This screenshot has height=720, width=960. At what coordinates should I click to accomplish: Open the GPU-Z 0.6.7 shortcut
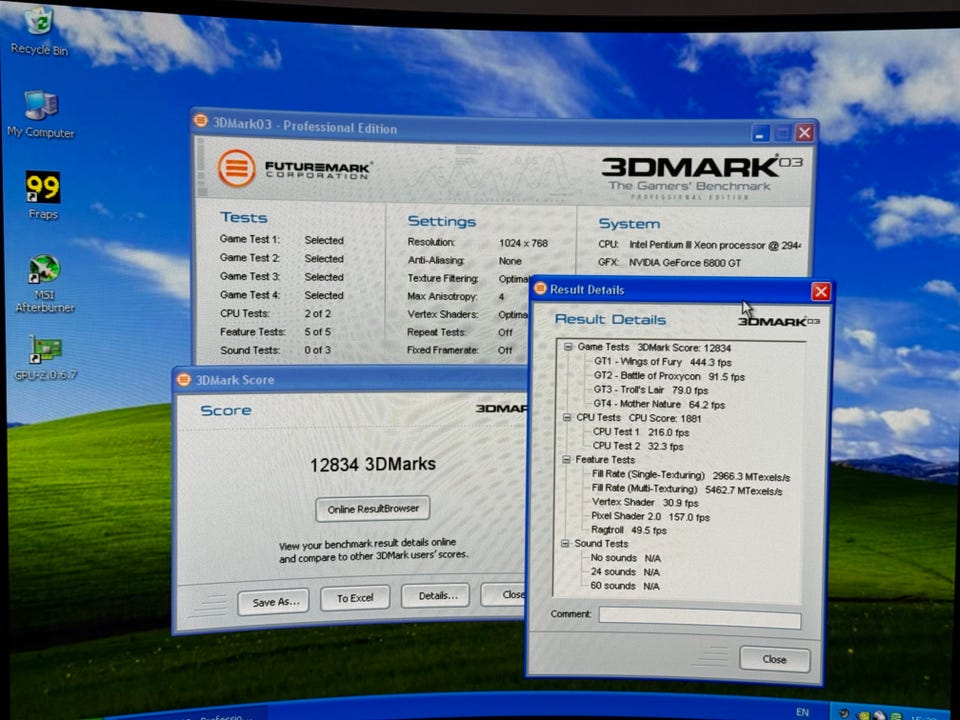(x=45, y=358)
